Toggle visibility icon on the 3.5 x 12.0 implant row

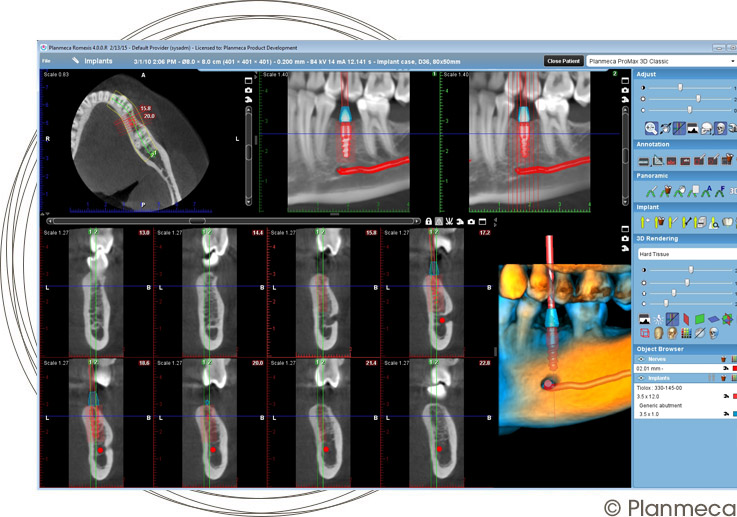click(726, 397)
